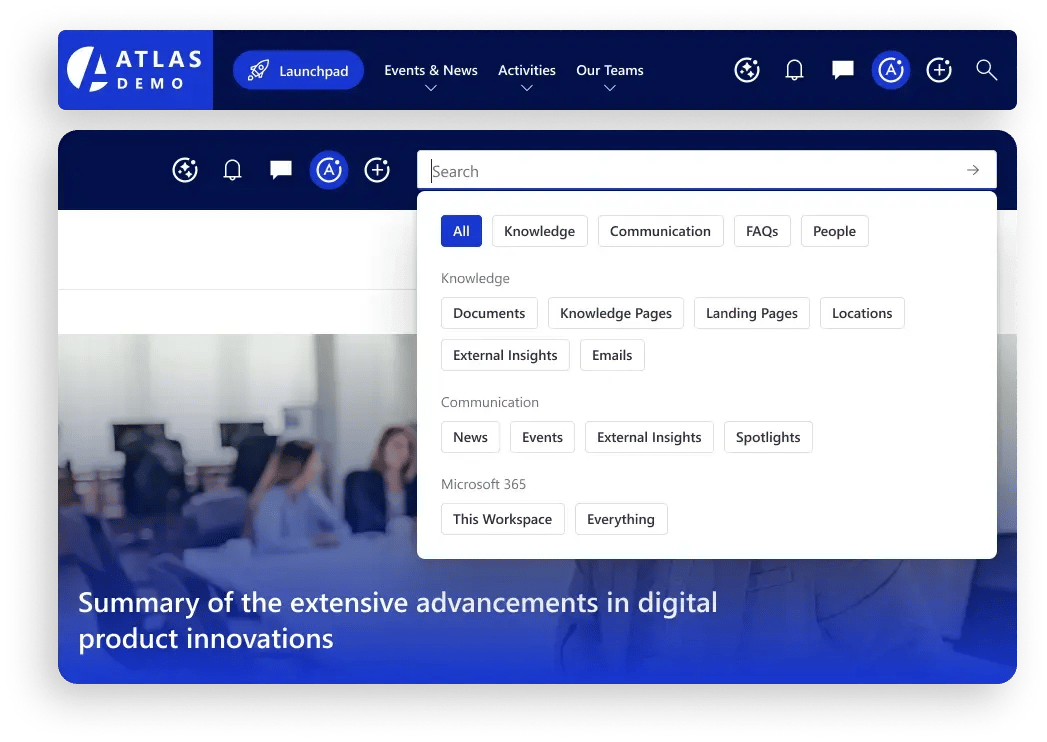Toggle the People search filter chip
Image resolution: width=1047 pixels, height=742 pixels.
pos(834,231)
